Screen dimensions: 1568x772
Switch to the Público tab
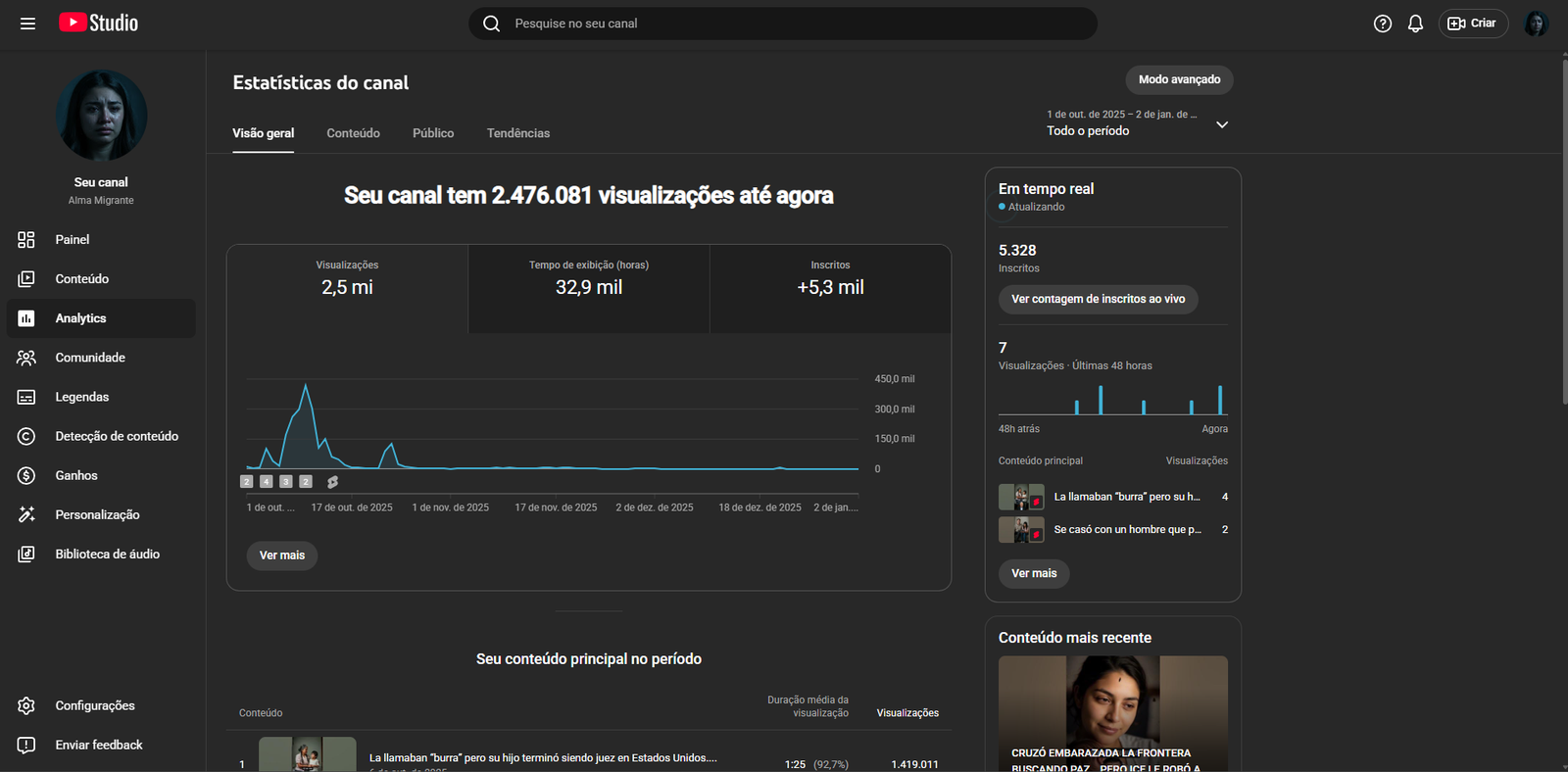click(x=432, y=133)
